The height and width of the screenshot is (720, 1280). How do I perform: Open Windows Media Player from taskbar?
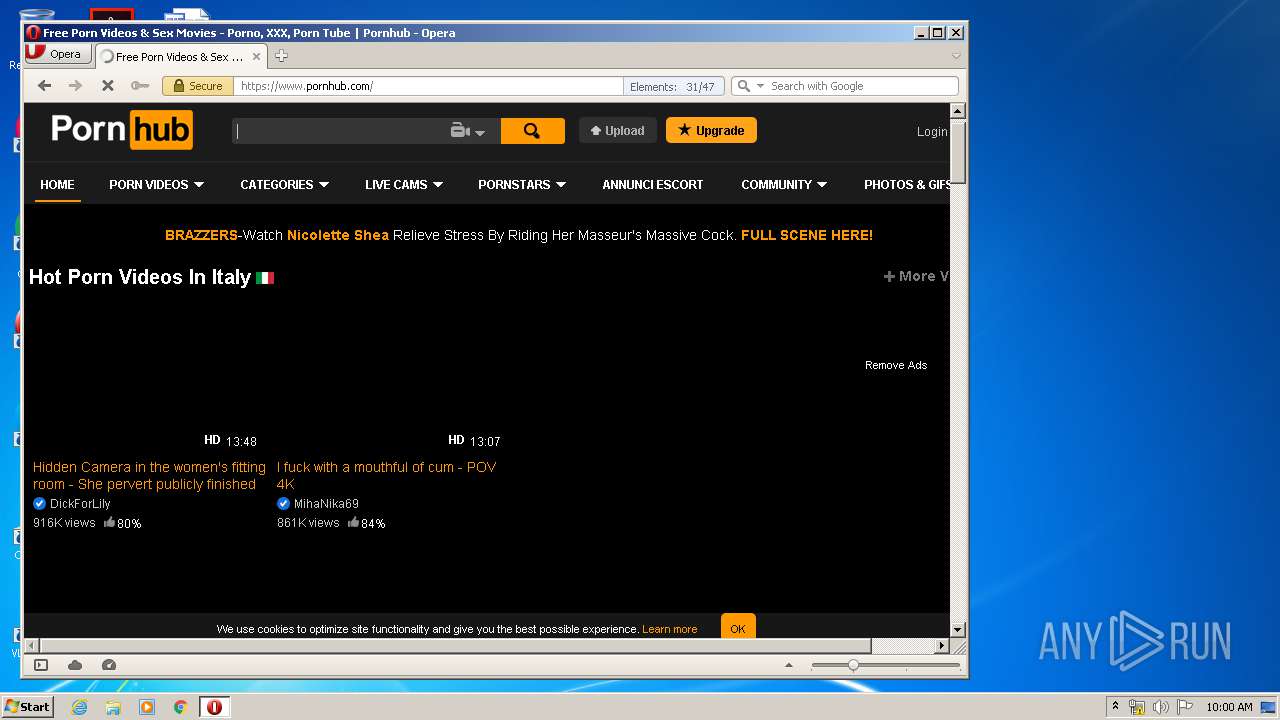(x=147, y=707)
